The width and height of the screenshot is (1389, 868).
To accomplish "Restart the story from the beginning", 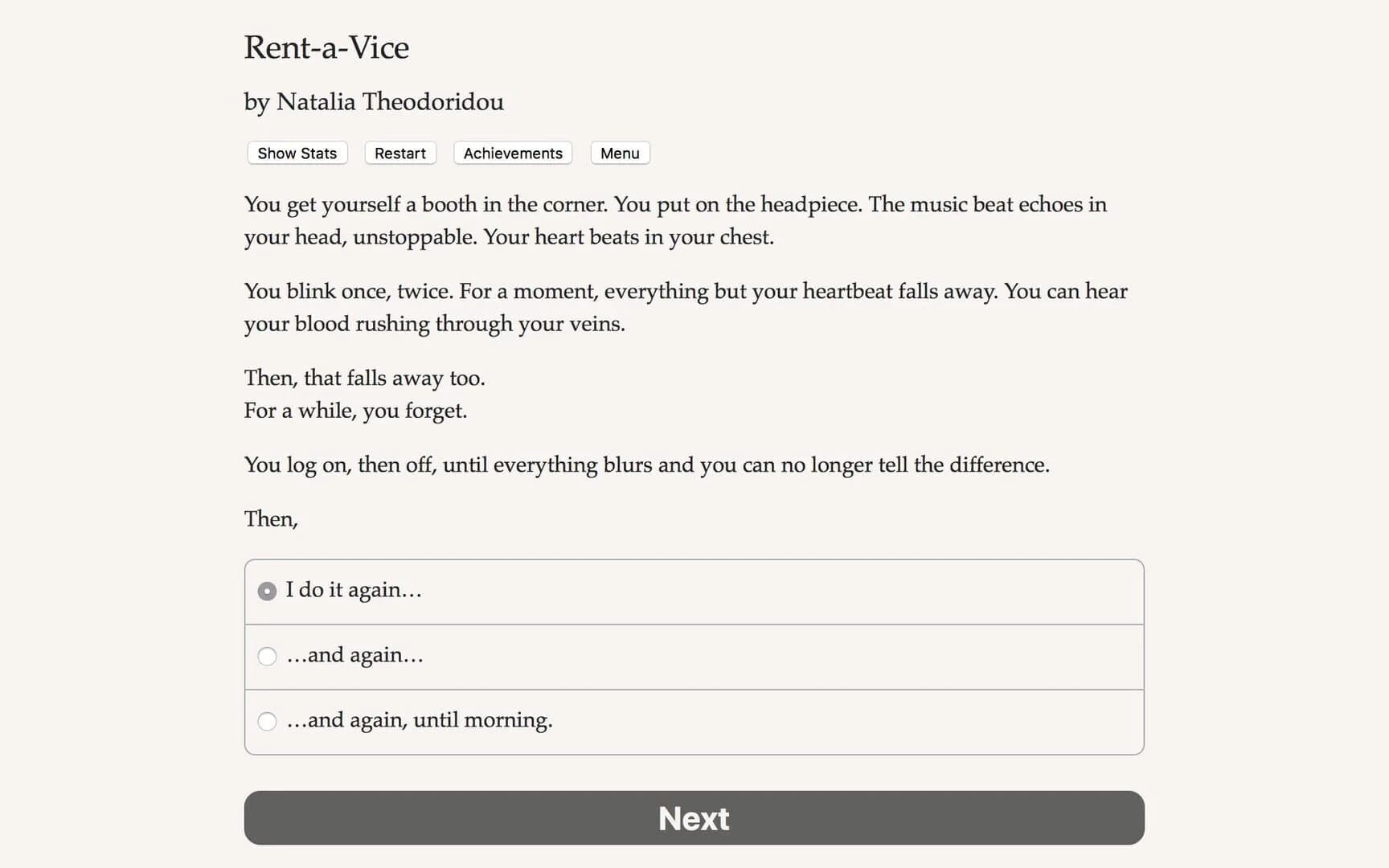I will click(399, 153).
